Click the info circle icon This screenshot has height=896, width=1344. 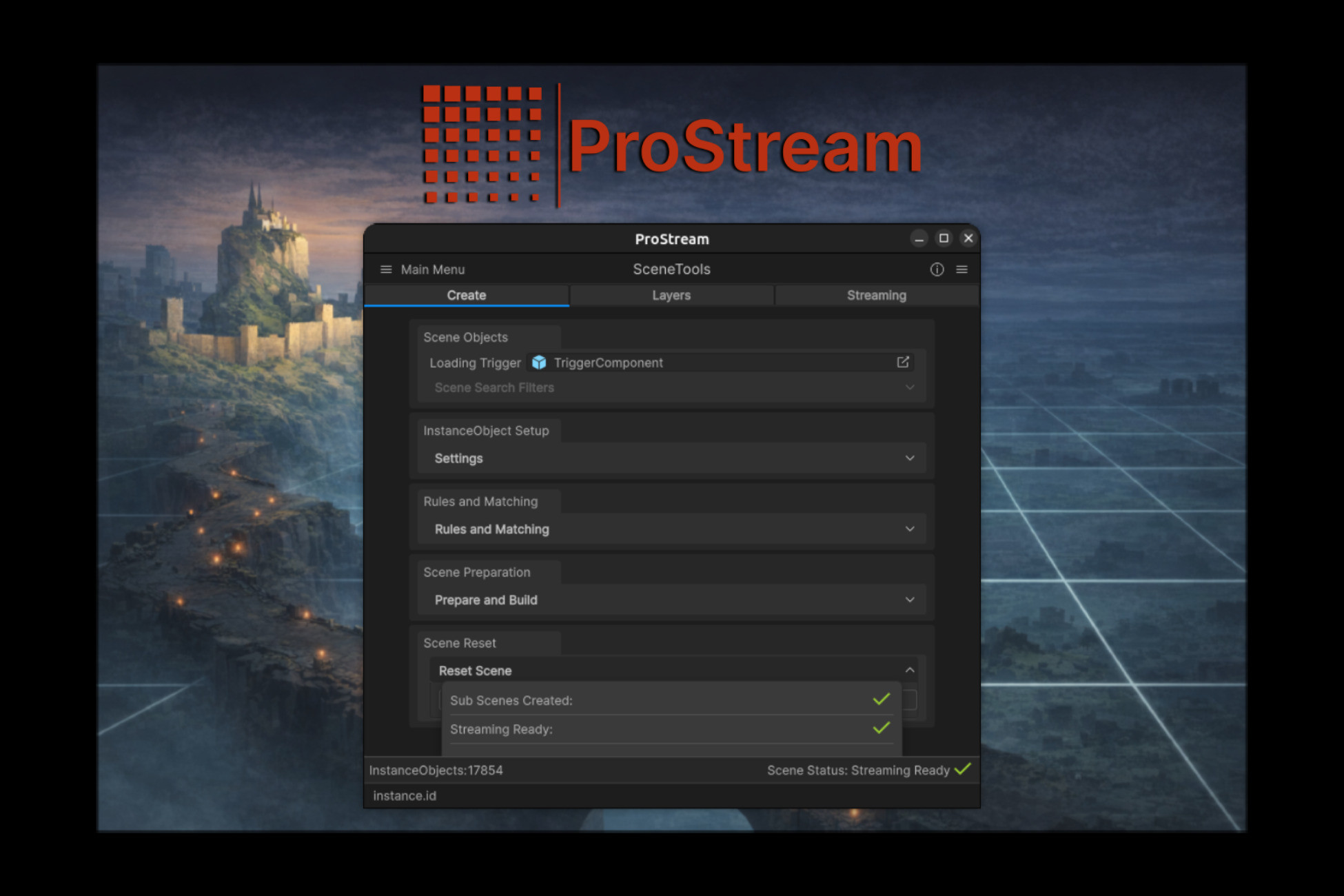[937, 269]
